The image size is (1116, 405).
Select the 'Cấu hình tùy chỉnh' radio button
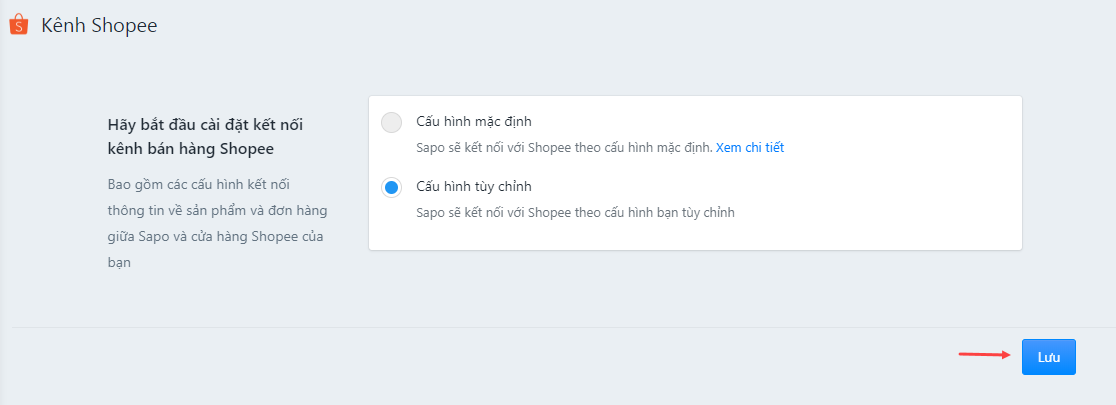[391, 187]
